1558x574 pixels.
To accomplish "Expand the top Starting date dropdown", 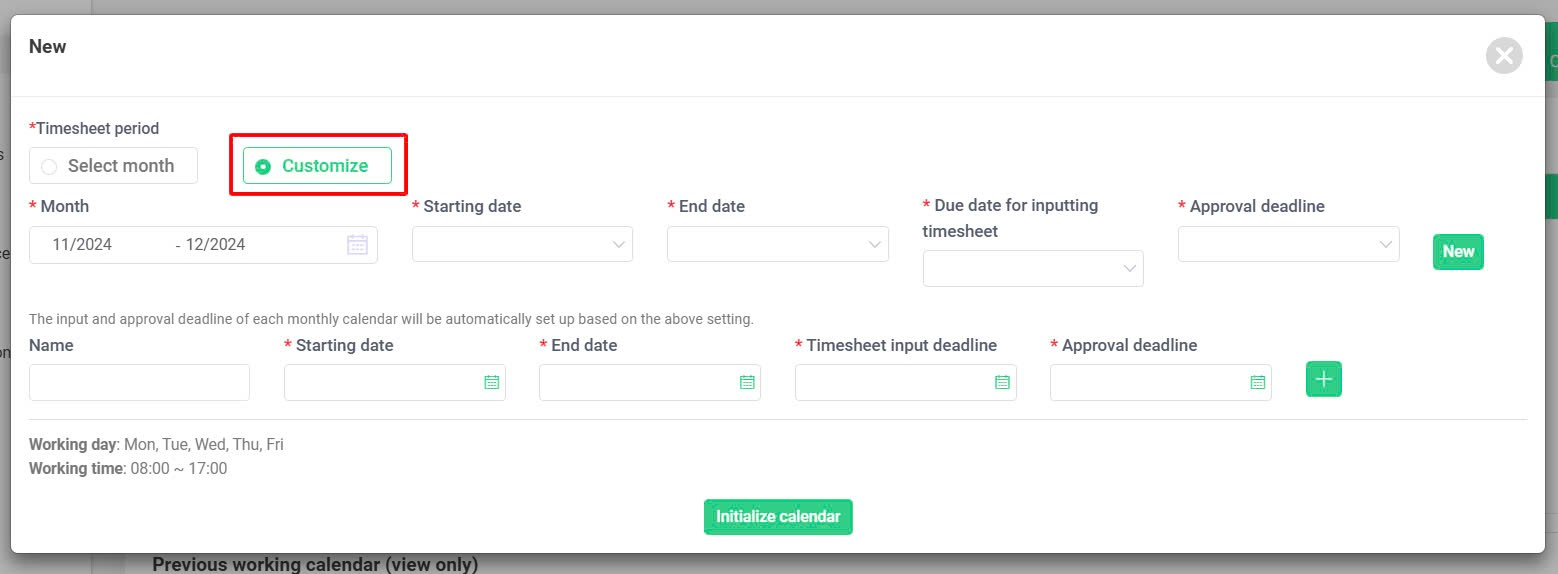I will [x=522, y=244].
